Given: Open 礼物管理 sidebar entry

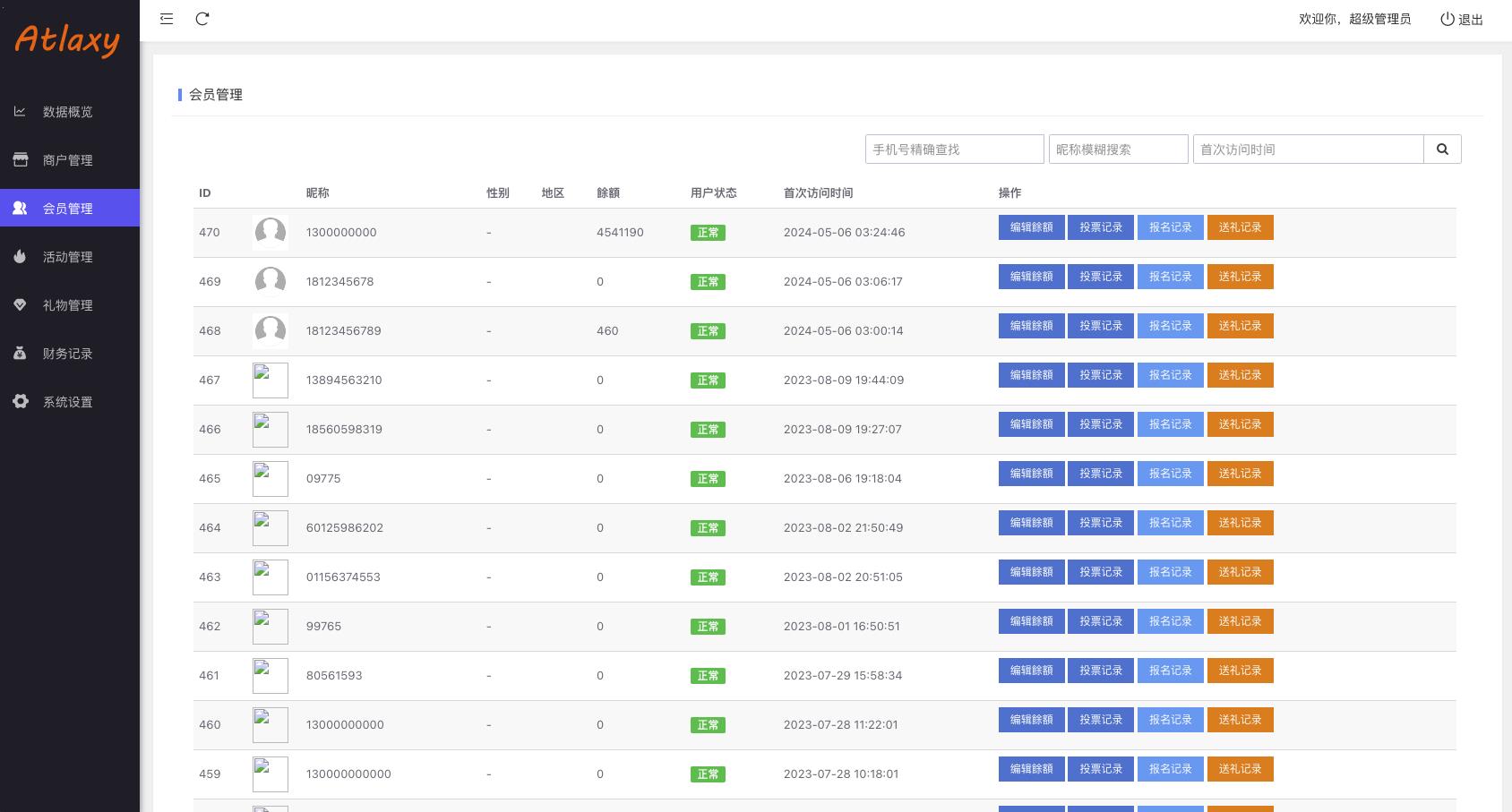Looking at the screenshot, I should [68, 305].
